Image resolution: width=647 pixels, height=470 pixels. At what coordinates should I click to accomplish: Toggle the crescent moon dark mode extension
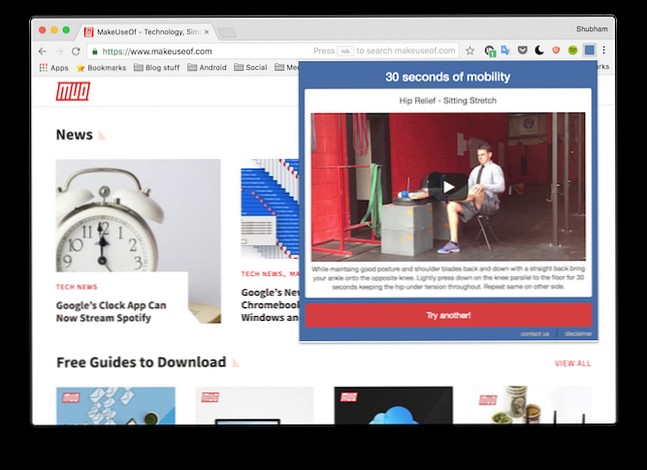539,50
